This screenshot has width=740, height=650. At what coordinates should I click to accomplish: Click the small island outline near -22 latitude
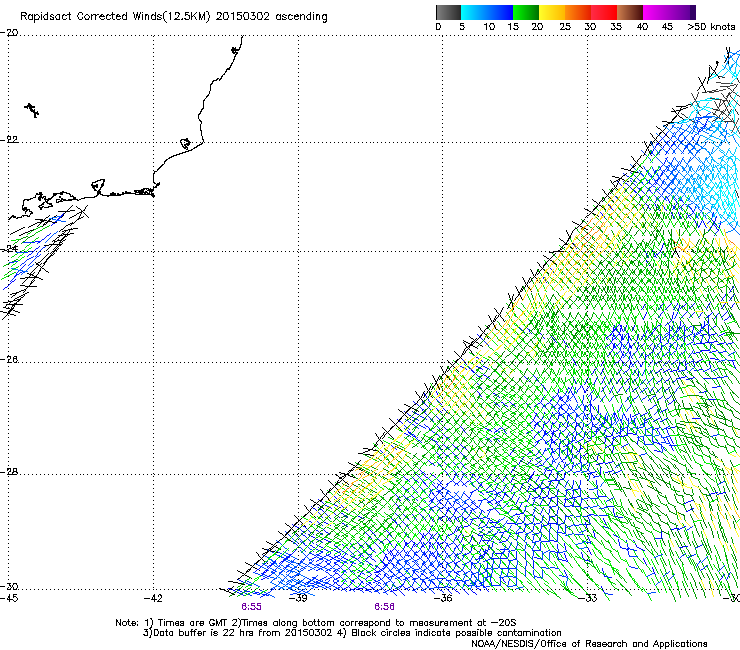[x=185, y=143]
